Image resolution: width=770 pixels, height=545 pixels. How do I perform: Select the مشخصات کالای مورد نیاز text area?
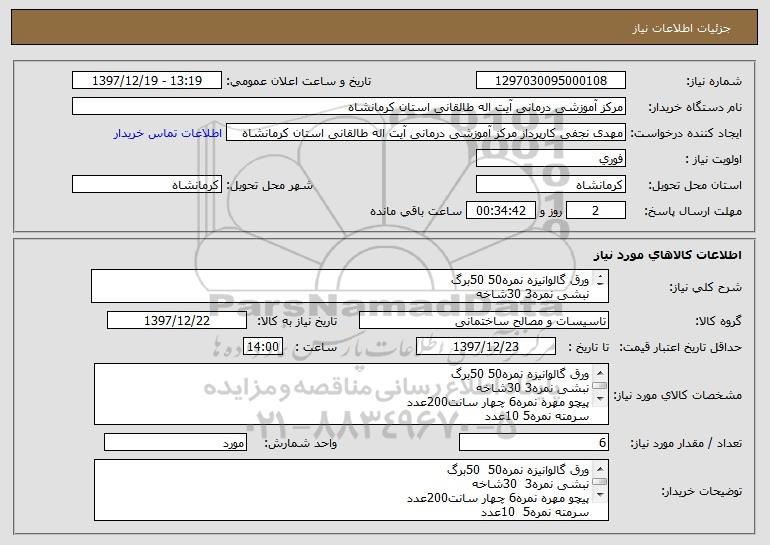tap(351, 394)
